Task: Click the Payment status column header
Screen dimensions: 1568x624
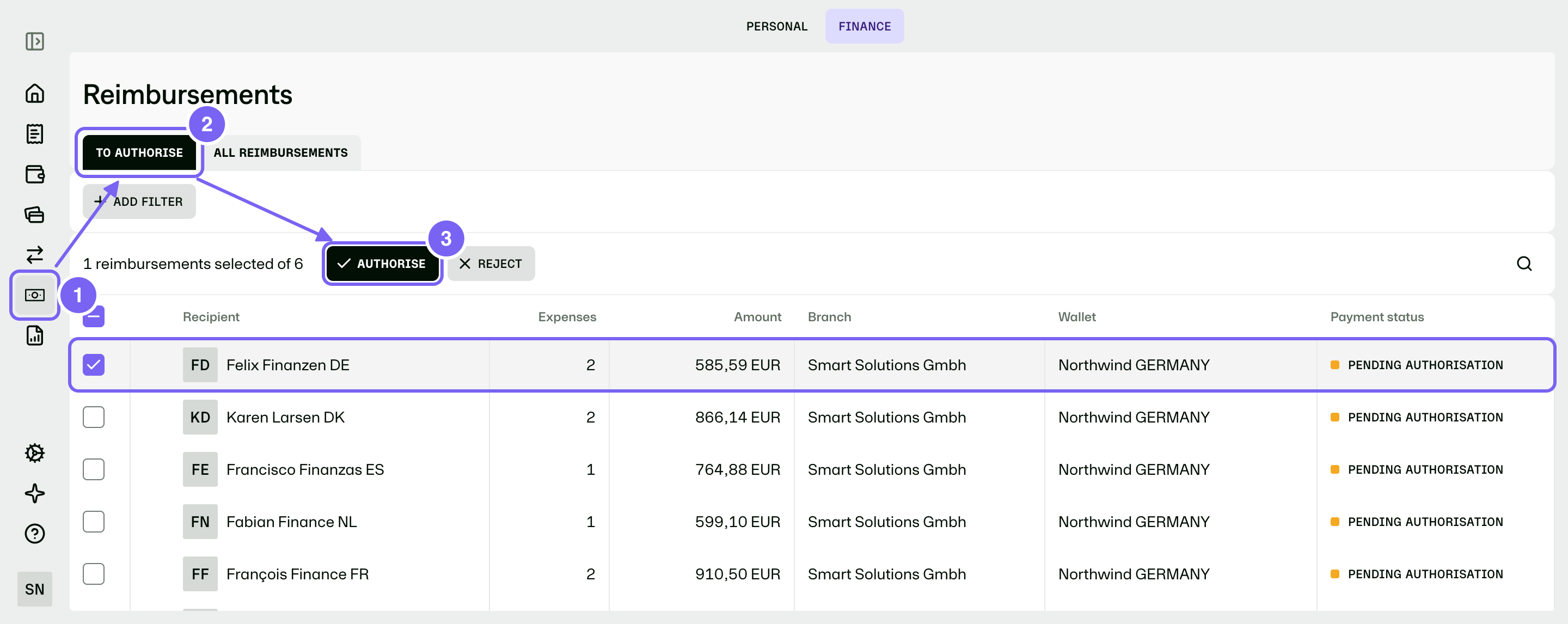Action: click(x=1377, y=316)
